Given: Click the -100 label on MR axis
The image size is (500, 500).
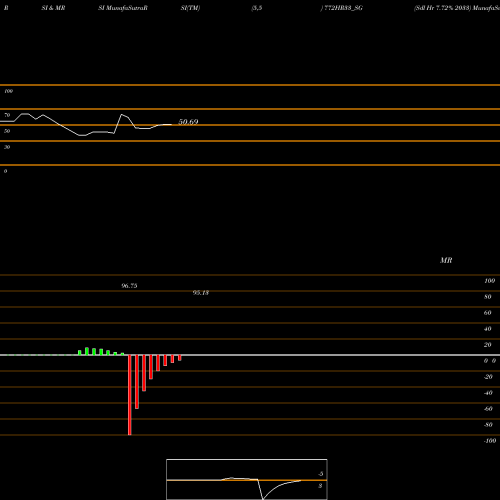Looking at the screenshot, I should pyautogui.click(x=490, y=441).
